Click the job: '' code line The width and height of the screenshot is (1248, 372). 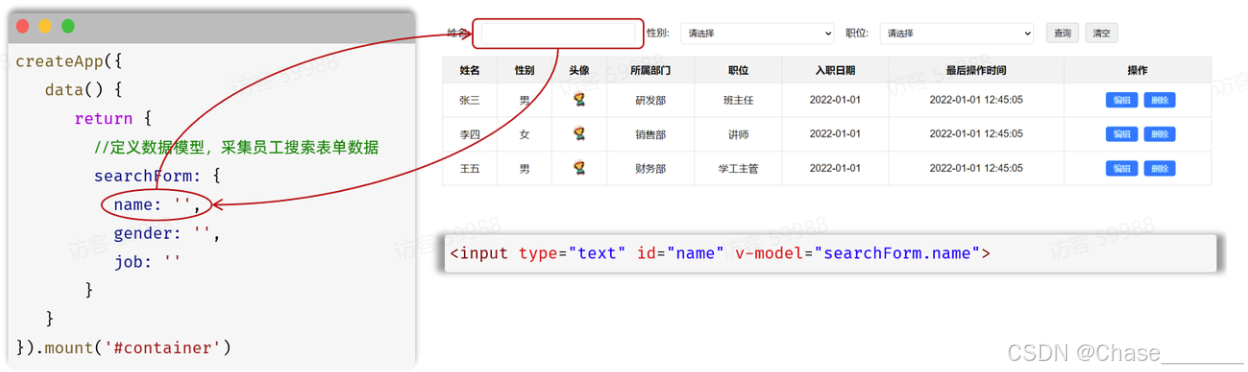147,262
